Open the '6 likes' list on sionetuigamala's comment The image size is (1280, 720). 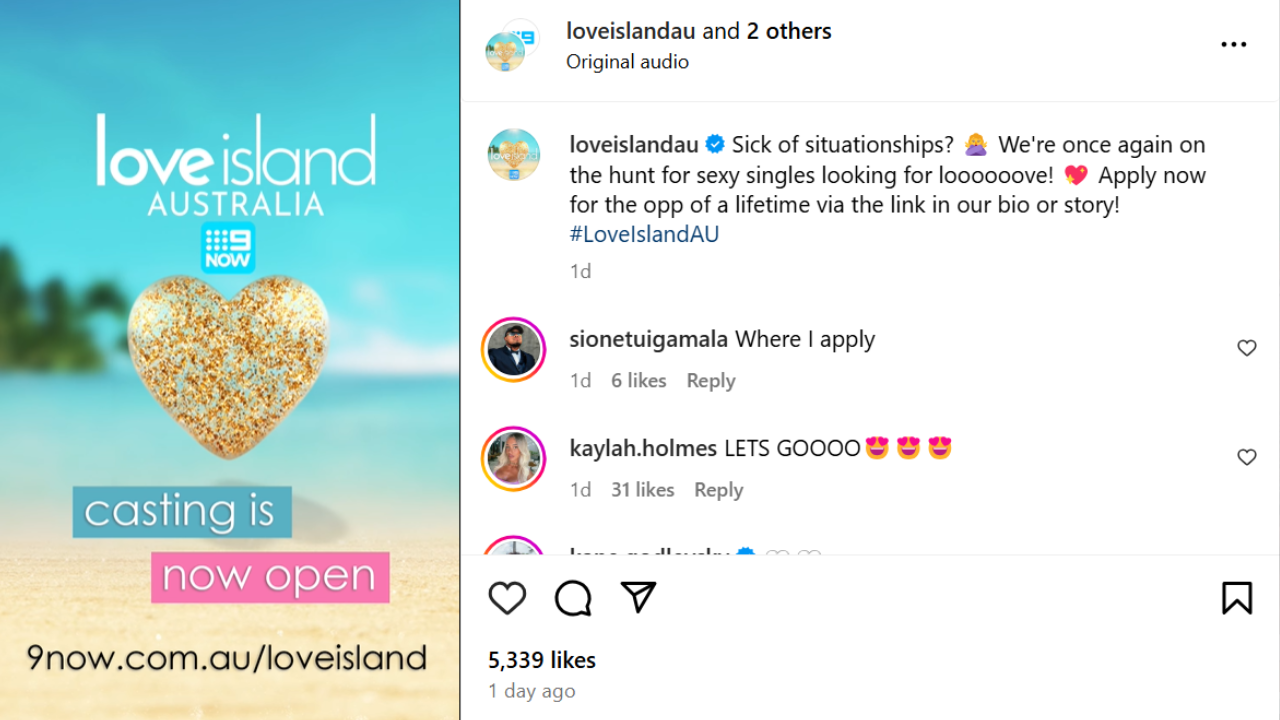pyautogui.click(x=639, y=380)
